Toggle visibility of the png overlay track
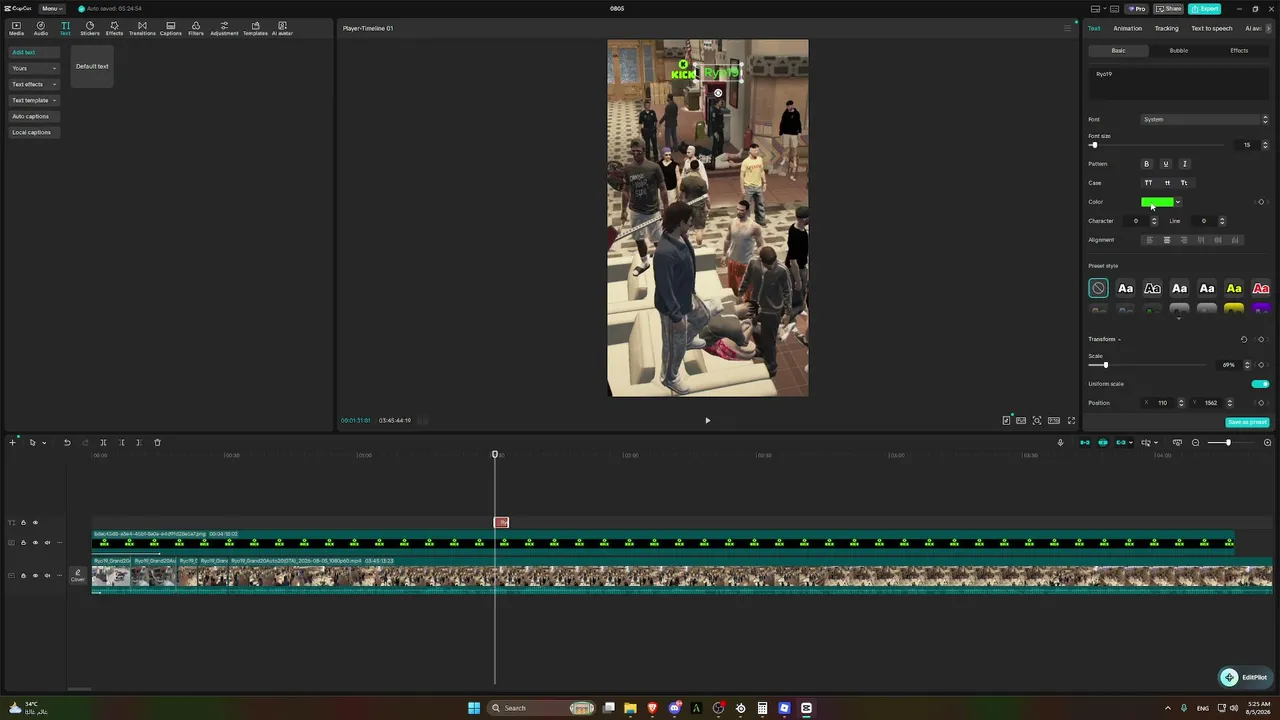1280x720 pixels. (x=35, y=543)
